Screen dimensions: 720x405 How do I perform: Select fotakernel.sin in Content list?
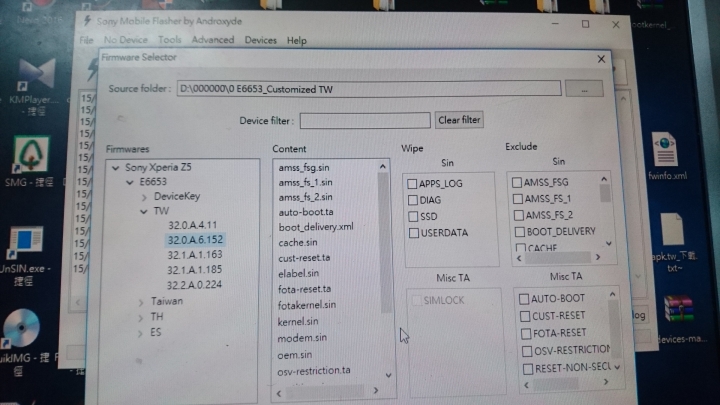pos(307,305)
